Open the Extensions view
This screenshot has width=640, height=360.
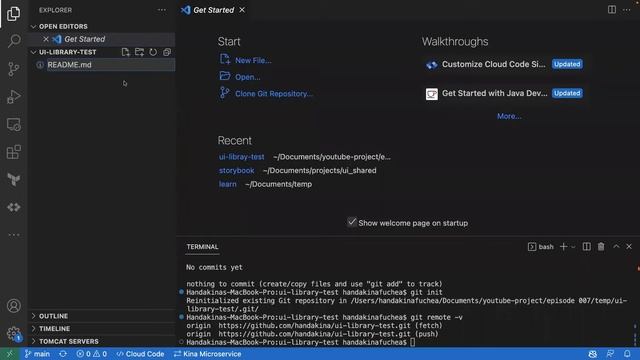click(x=13, y=152)
